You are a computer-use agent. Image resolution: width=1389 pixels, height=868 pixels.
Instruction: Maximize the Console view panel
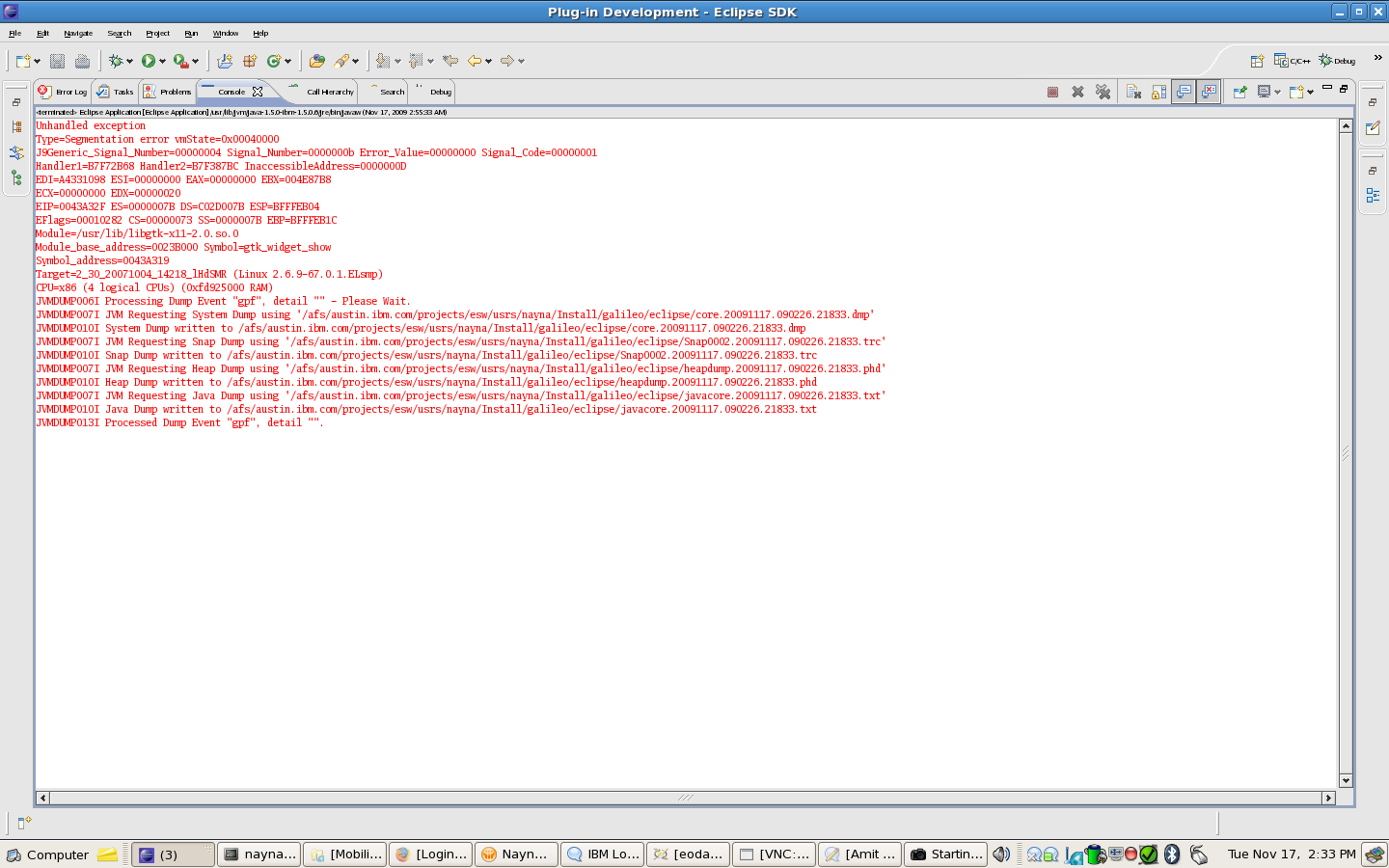click(1344, 88)
